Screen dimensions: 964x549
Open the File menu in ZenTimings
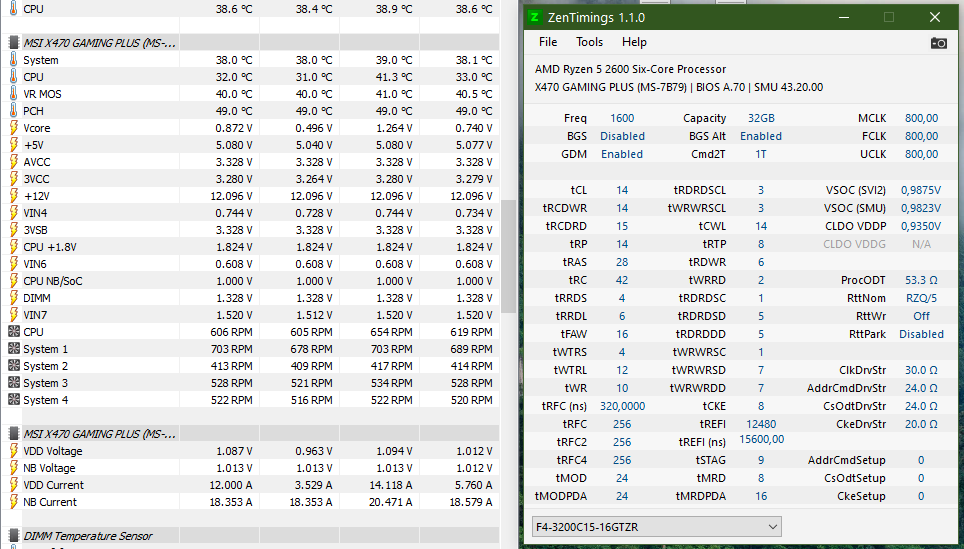[548, 42]
